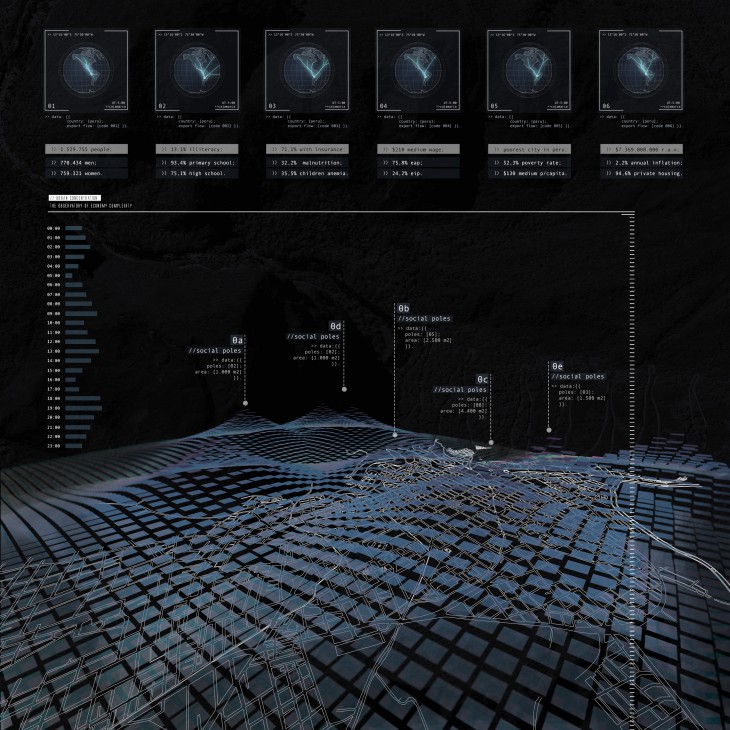The image size is (730, 730).
Task: Select the globe in panel 05
Action: (x=529, y=70)
